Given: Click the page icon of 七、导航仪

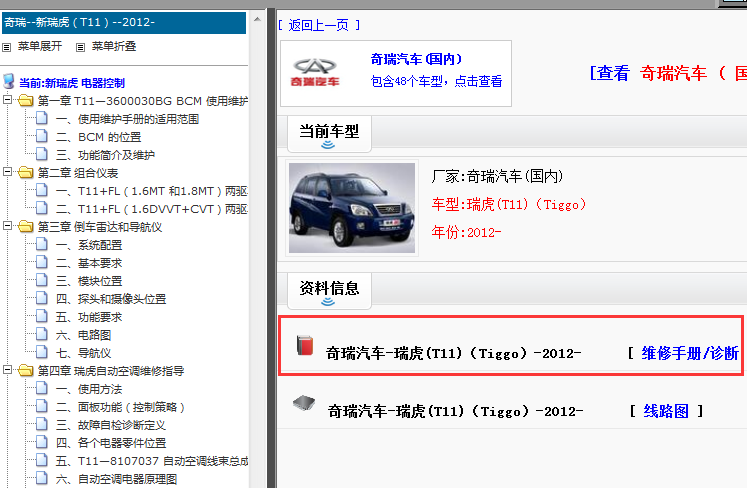Looking at the screenshot, I should [x=42, y=352].
